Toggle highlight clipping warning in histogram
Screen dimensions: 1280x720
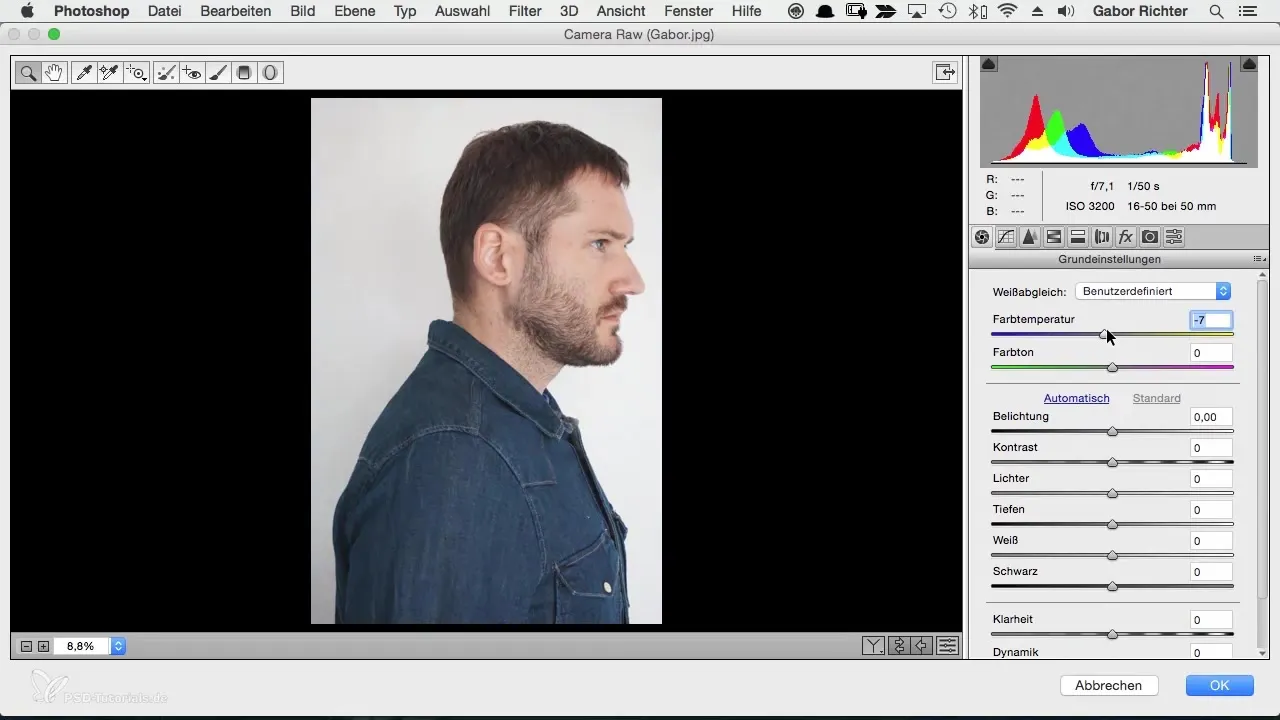click(1249, 64)
